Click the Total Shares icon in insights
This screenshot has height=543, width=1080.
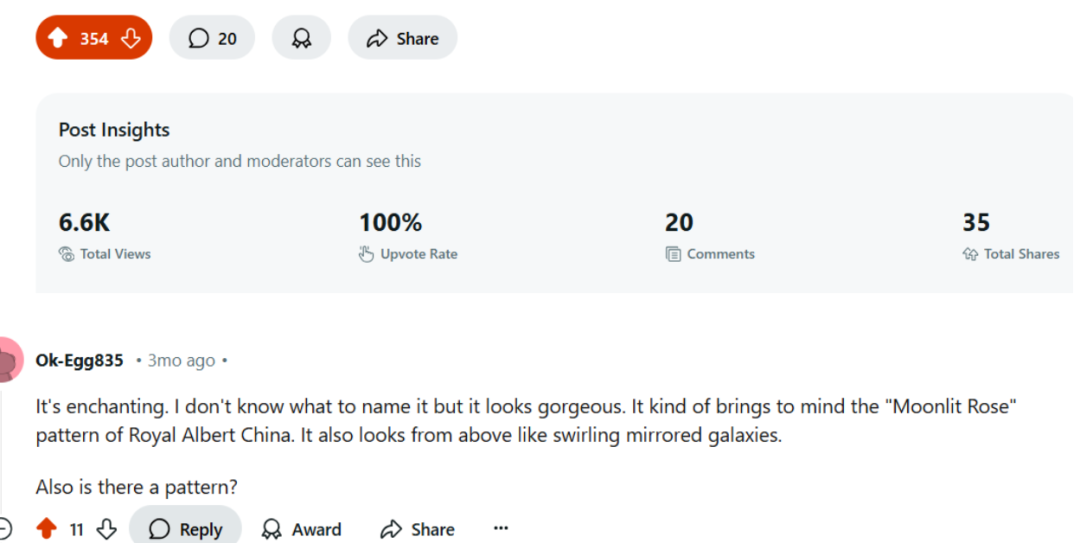point(969,254)
